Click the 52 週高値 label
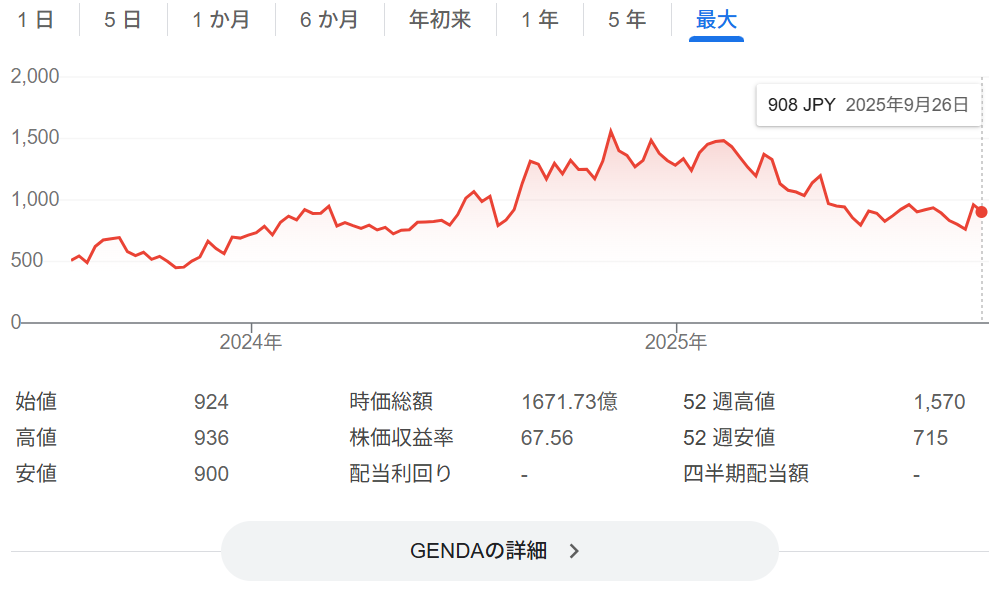The width and height of the screenshot is (993, 592). pos(729,402)
